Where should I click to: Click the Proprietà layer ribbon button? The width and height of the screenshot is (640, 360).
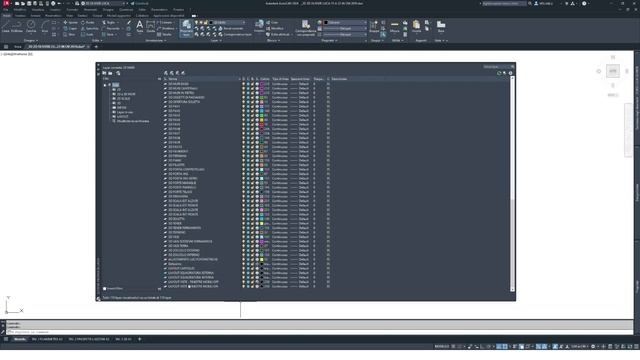[186, 28]
